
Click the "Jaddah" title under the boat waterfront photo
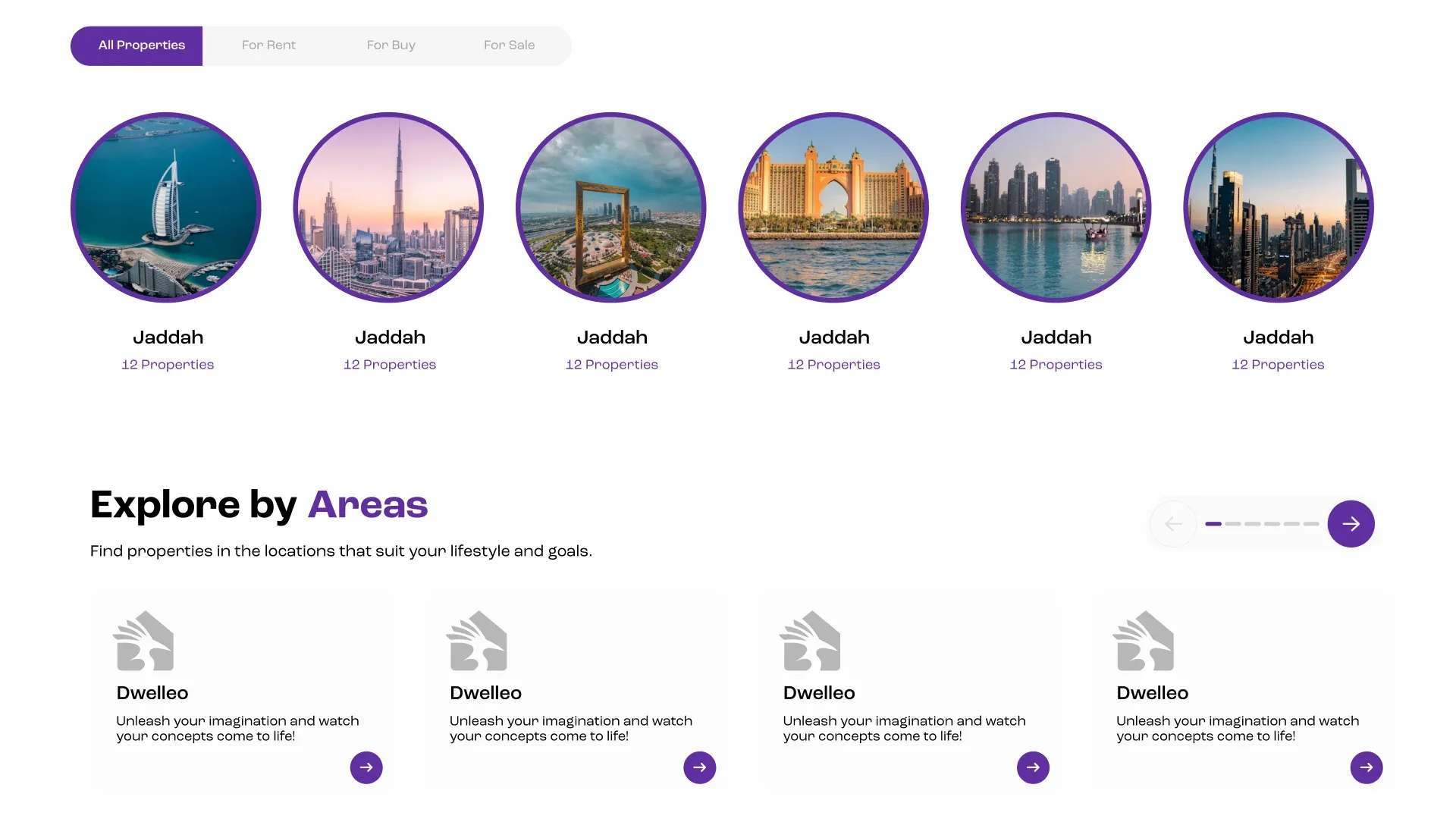1056,337
